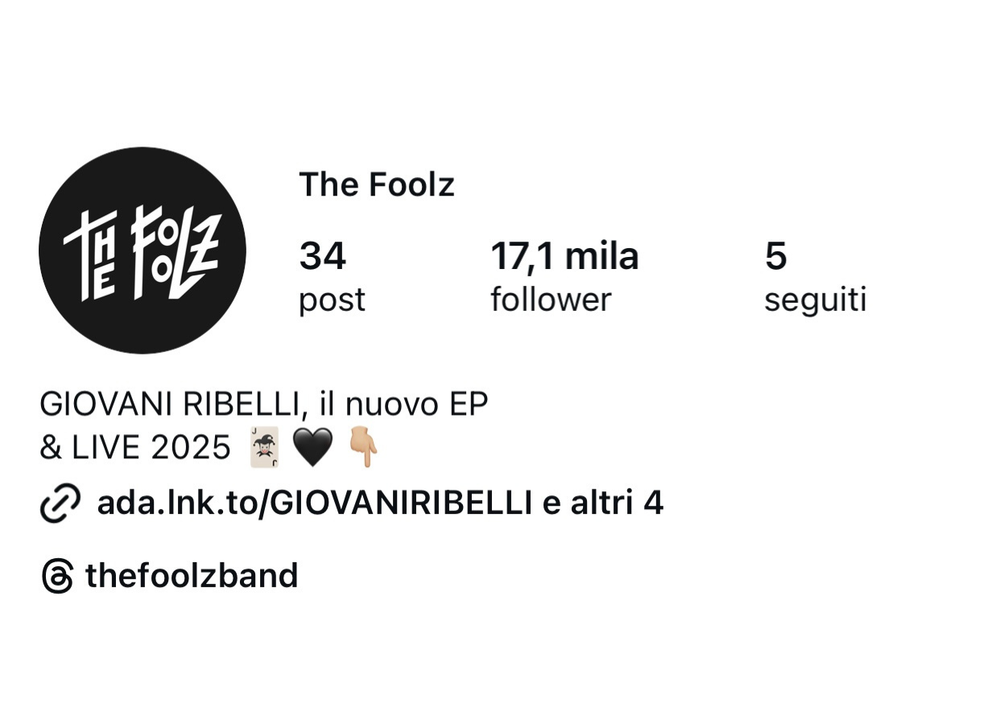Click the joker card emoji in the bio

pos(265,447)
